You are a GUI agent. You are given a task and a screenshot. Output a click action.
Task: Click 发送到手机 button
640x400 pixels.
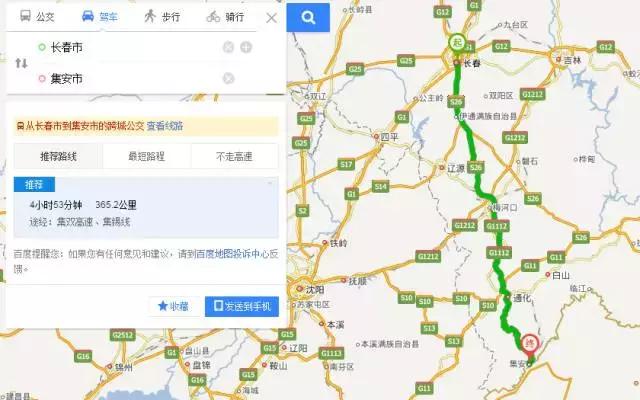(242, 306)
